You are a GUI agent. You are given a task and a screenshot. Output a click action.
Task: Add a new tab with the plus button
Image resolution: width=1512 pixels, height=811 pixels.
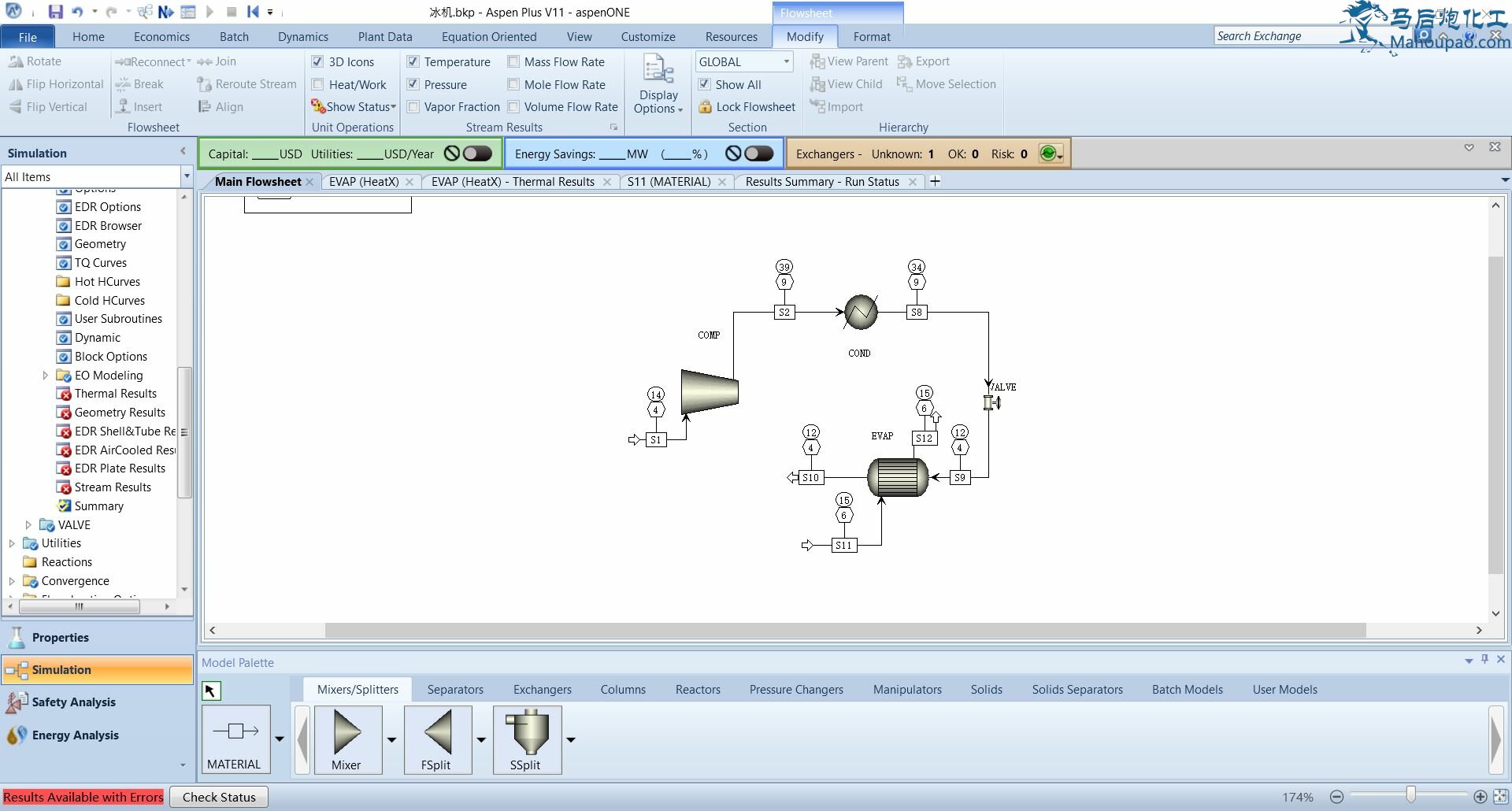(x=935, y=182)
